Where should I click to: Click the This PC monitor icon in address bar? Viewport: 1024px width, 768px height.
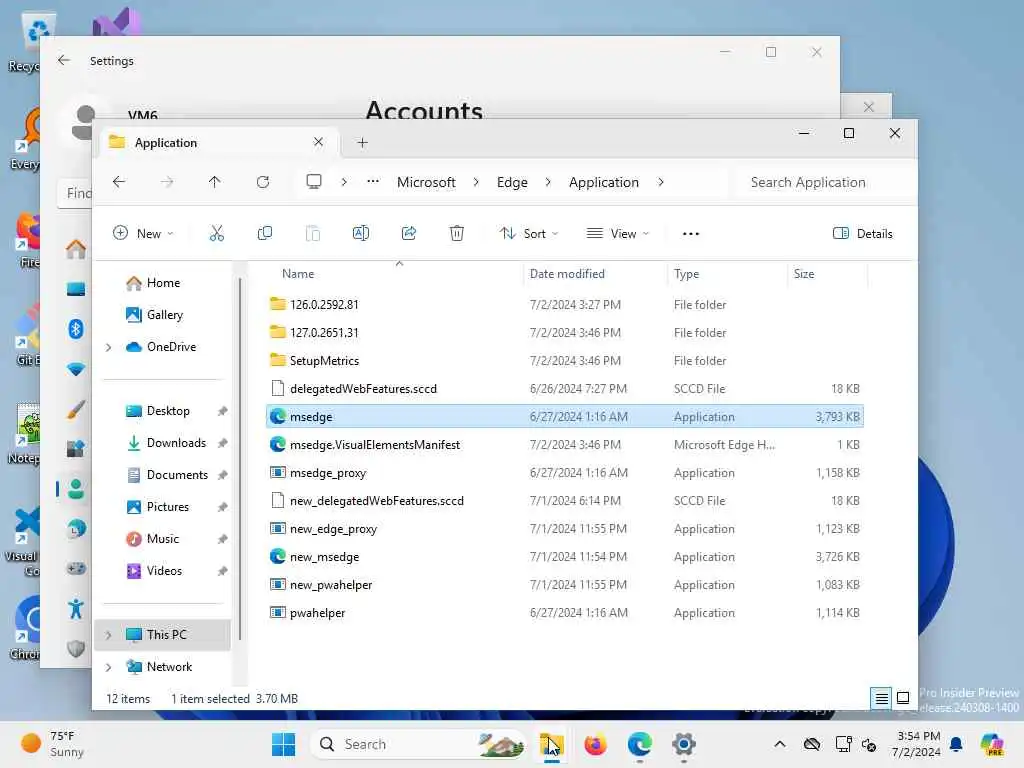pyautogui.click(x=313, y=182)
